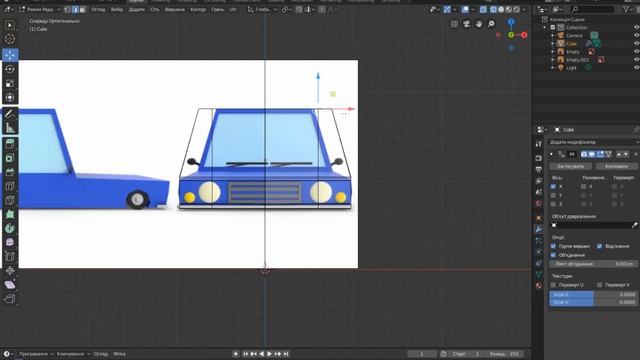Screen dimensions: 640x360
Task: Remove the modifier with its X button
Action: pos(636,154)
